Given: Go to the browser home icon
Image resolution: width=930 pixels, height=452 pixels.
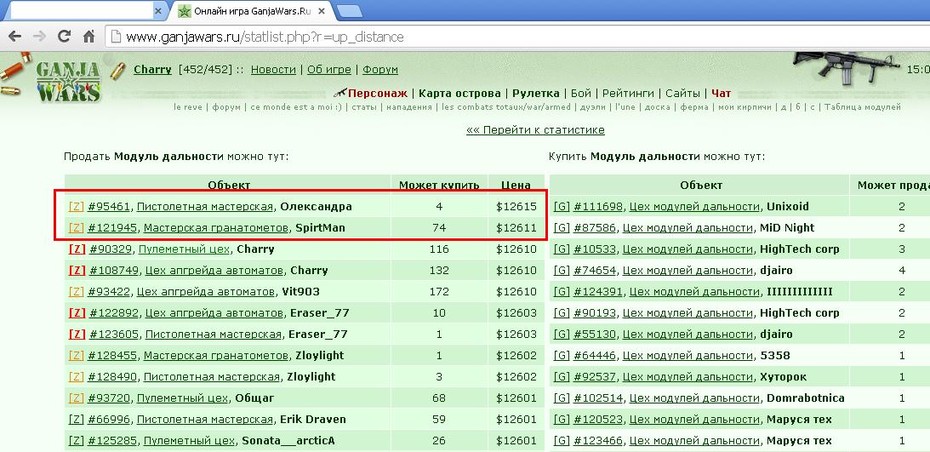Looking at the screenshot, I should [x=89, y=36].
